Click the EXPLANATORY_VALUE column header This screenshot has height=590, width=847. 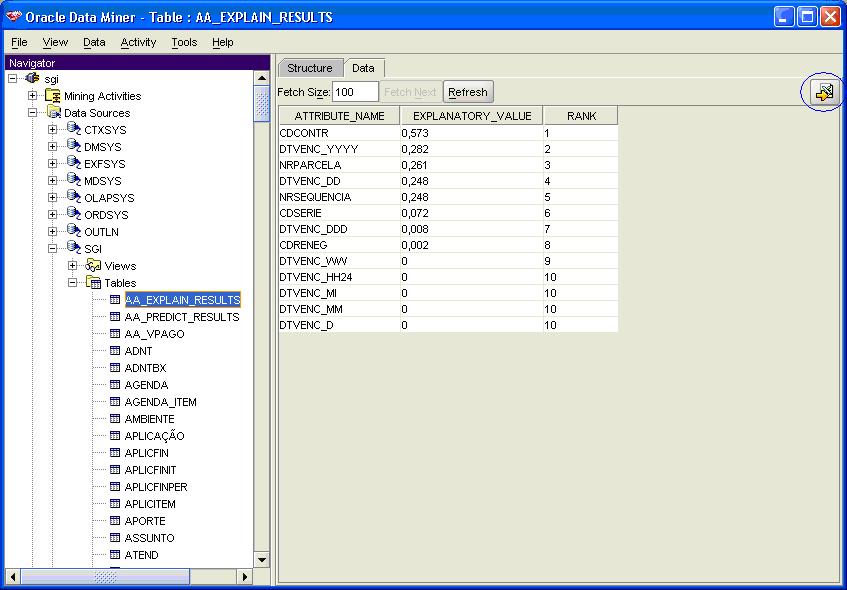tap(471, 116)
